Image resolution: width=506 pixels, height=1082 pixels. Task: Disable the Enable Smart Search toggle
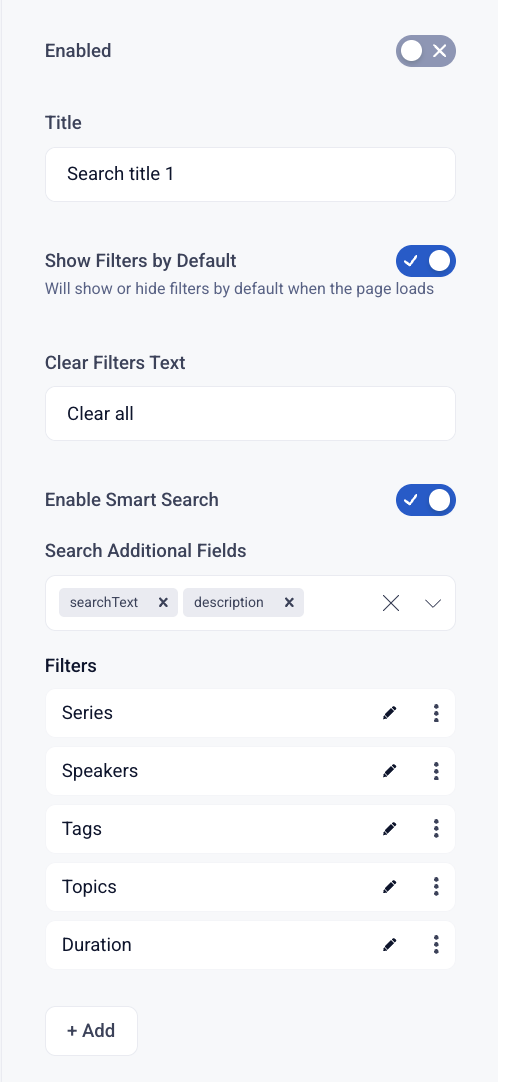pos(426,500)
